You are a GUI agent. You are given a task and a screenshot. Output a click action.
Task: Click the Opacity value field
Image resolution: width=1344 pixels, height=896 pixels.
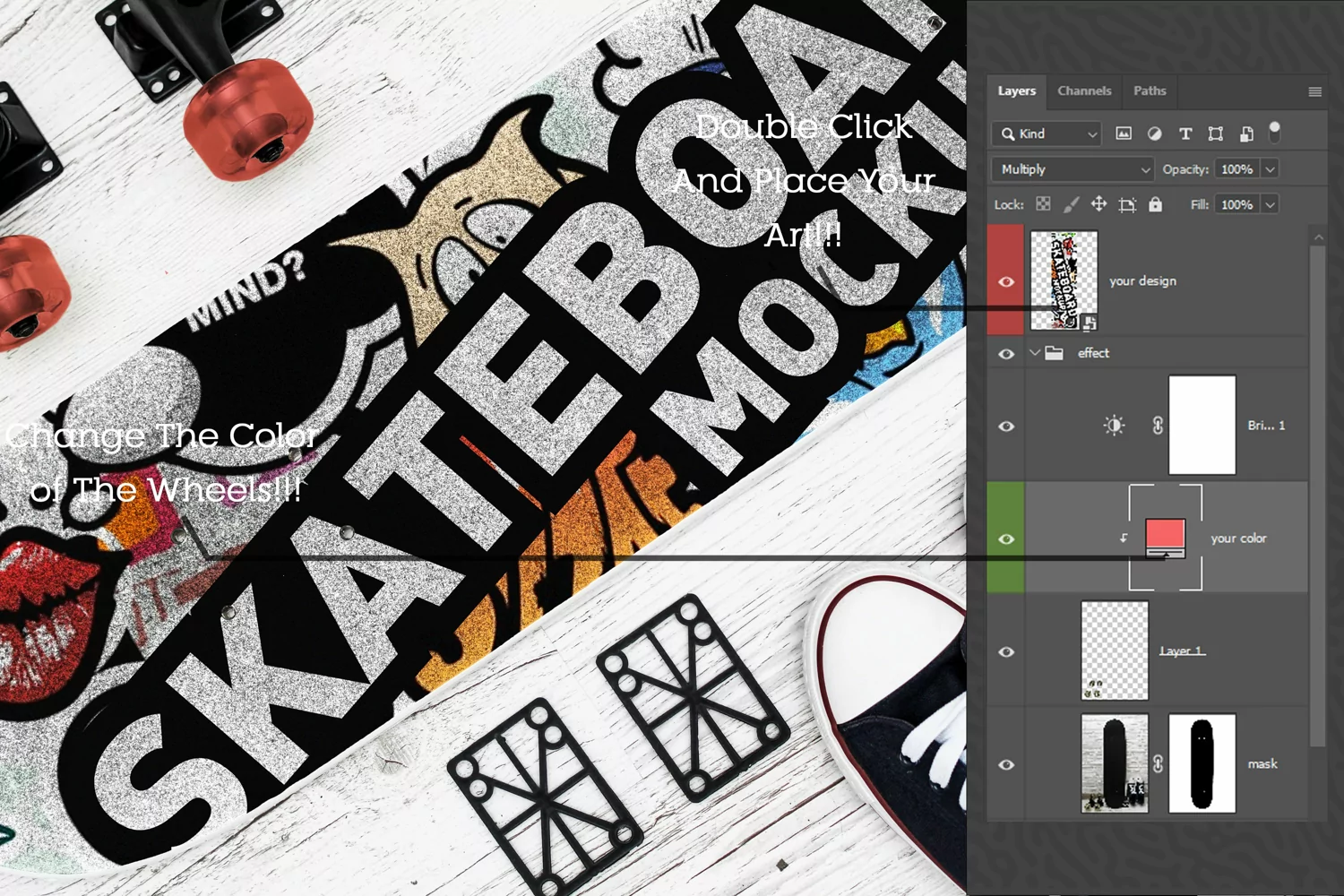click(x=1237, y=169)
